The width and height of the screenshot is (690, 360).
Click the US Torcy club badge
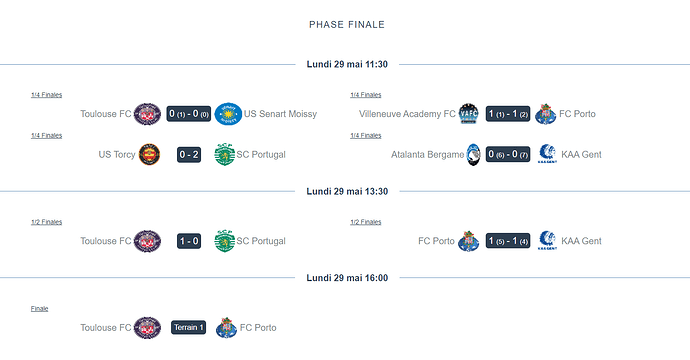[150, 154]
